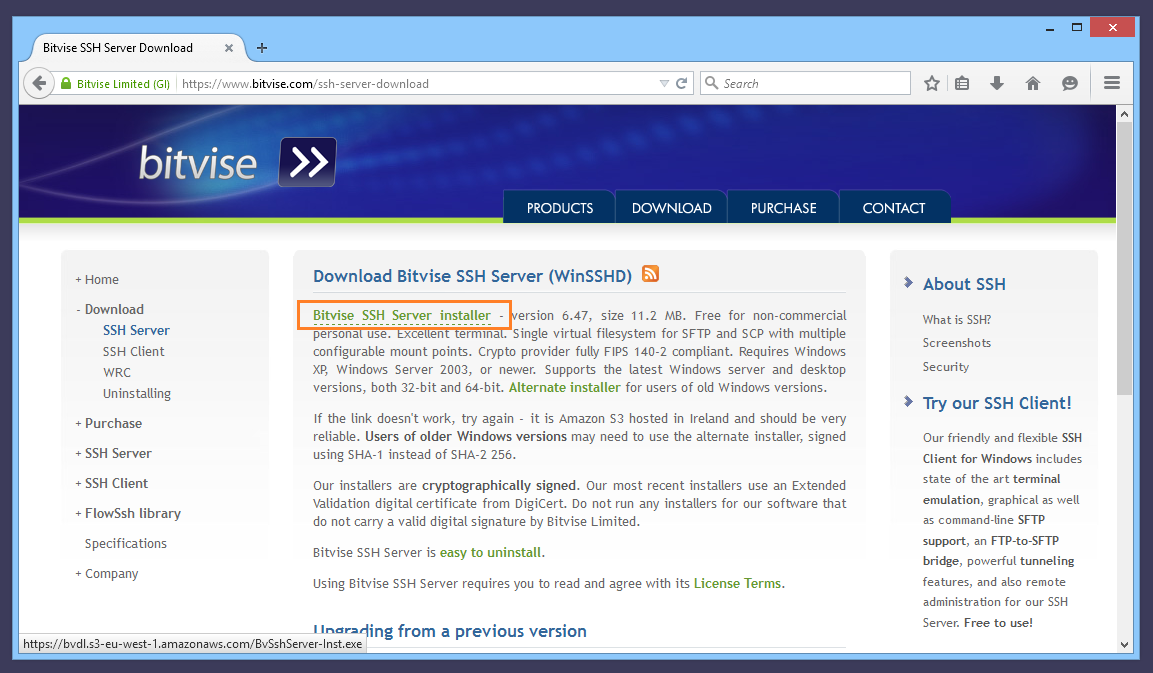Click the vertical scrollbar thumb
The height and width of the screenshot is (673, 1153).
pyautogui.click(x=1124, y=258)
